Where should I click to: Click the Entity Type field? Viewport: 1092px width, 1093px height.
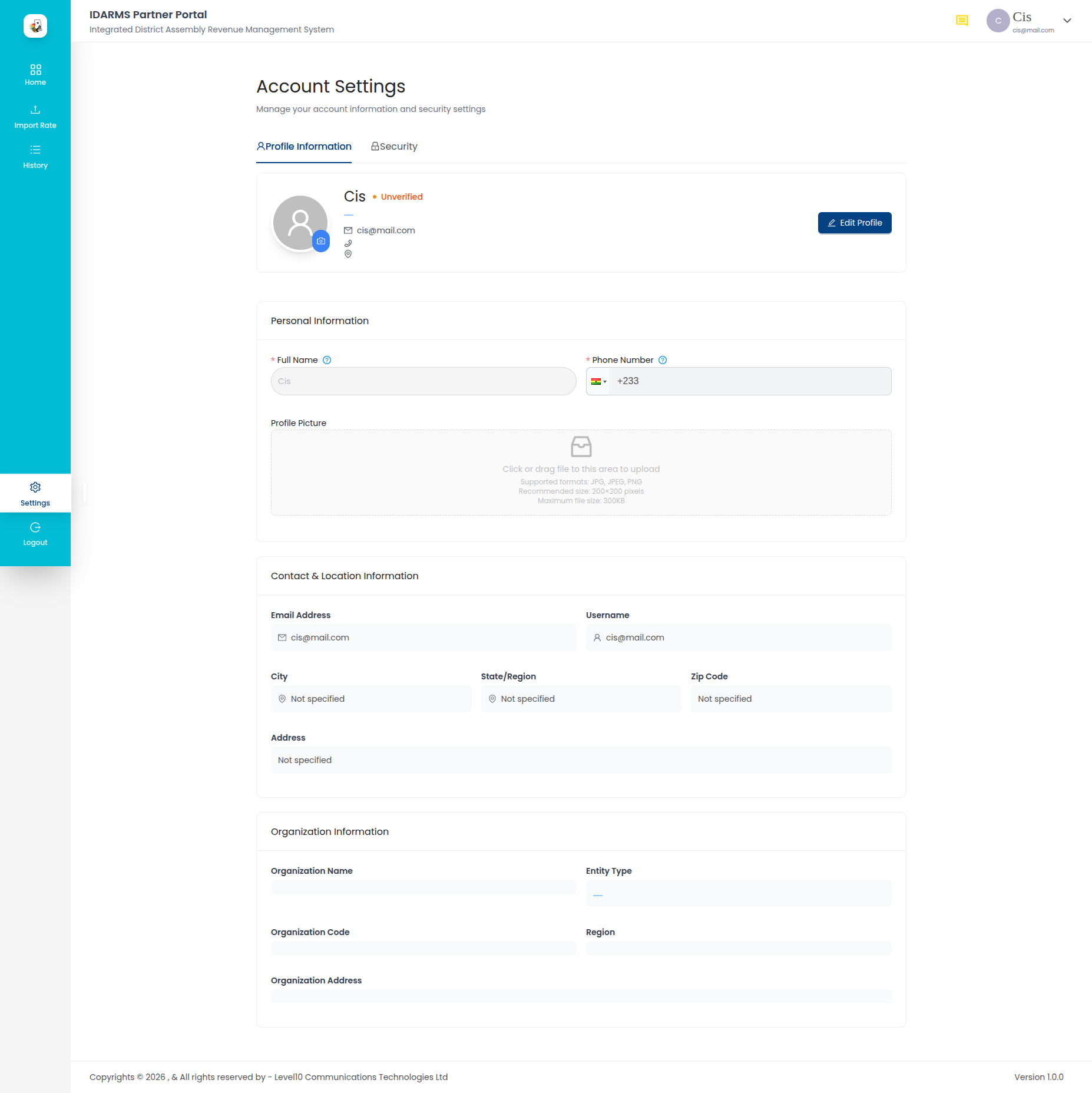coord(739,893)
